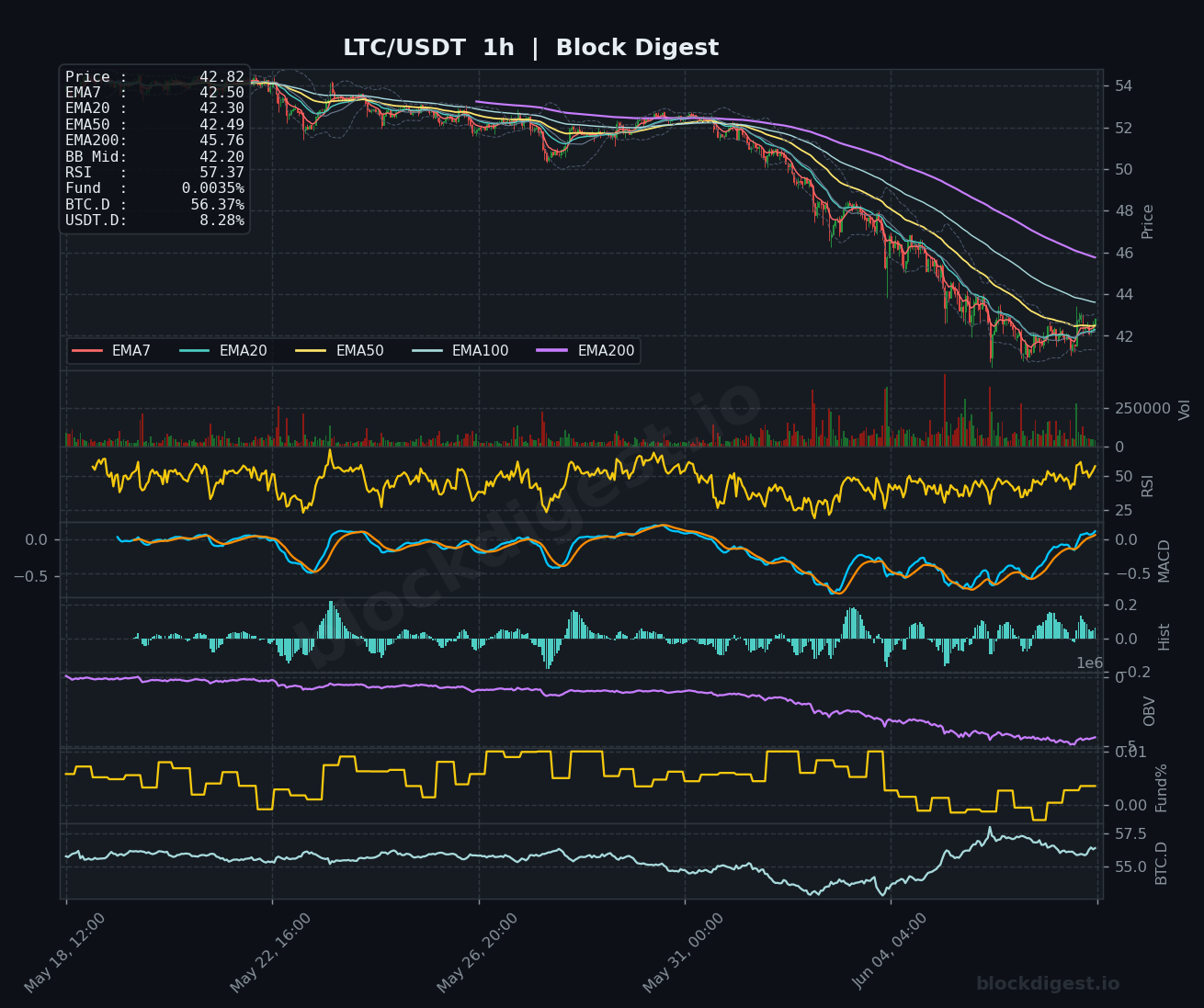Image resolution: width=1204 pixels, height=1008 pixels.
Task: Click the Vol axis label
Action: click(1185, 409)
